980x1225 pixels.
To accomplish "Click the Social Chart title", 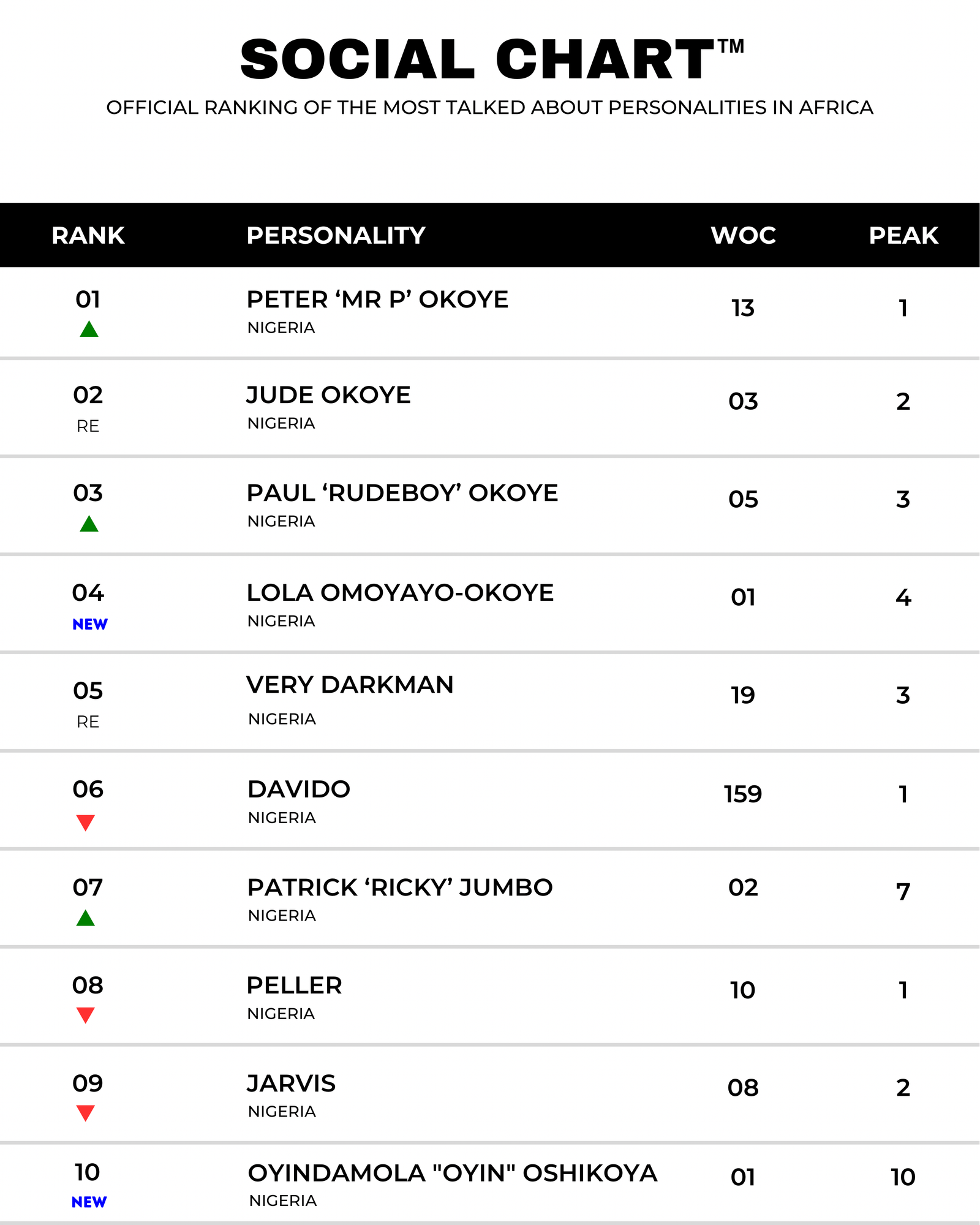I will (492, 59).
